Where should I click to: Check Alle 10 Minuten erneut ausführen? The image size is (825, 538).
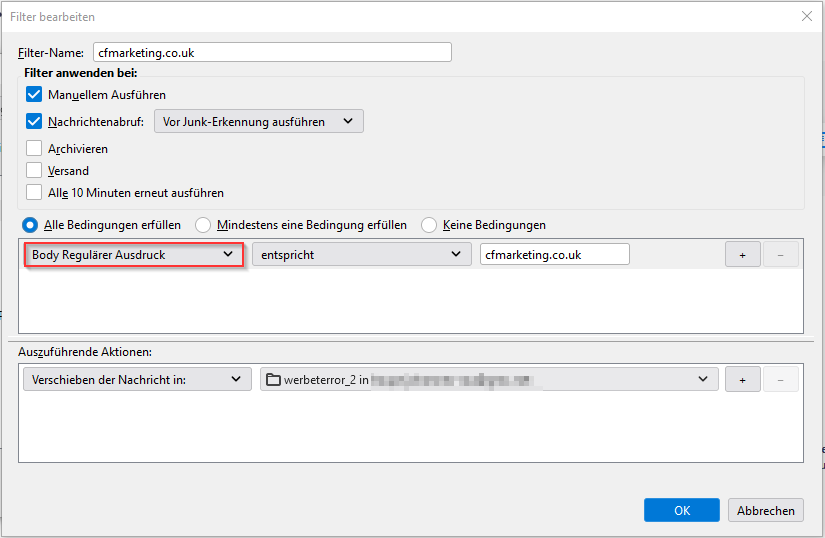coord(34,192)
